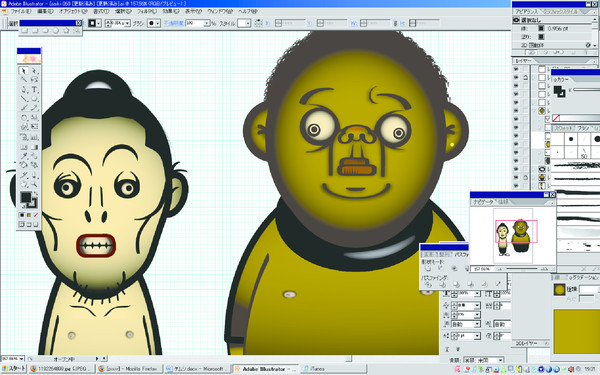Select the Pen tool in toolbox

pyautogui.click(x=24, y=90)
